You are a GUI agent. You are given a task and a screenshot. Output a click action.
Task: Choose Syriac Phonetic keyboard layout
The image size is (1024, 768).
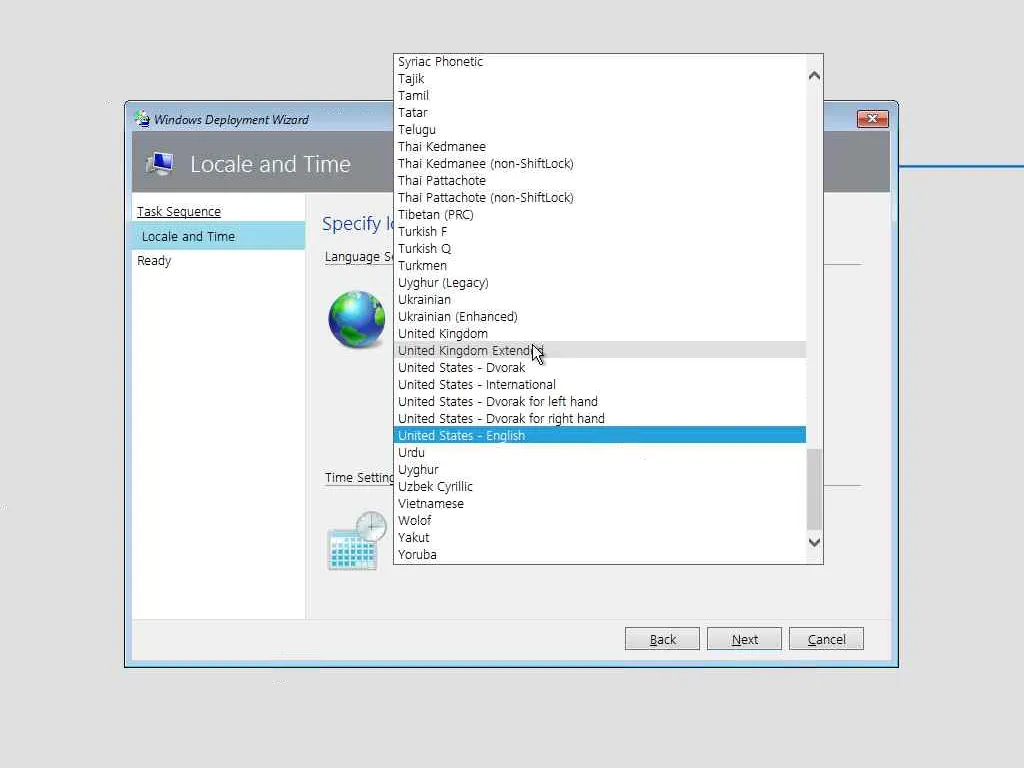click(600, 61)
